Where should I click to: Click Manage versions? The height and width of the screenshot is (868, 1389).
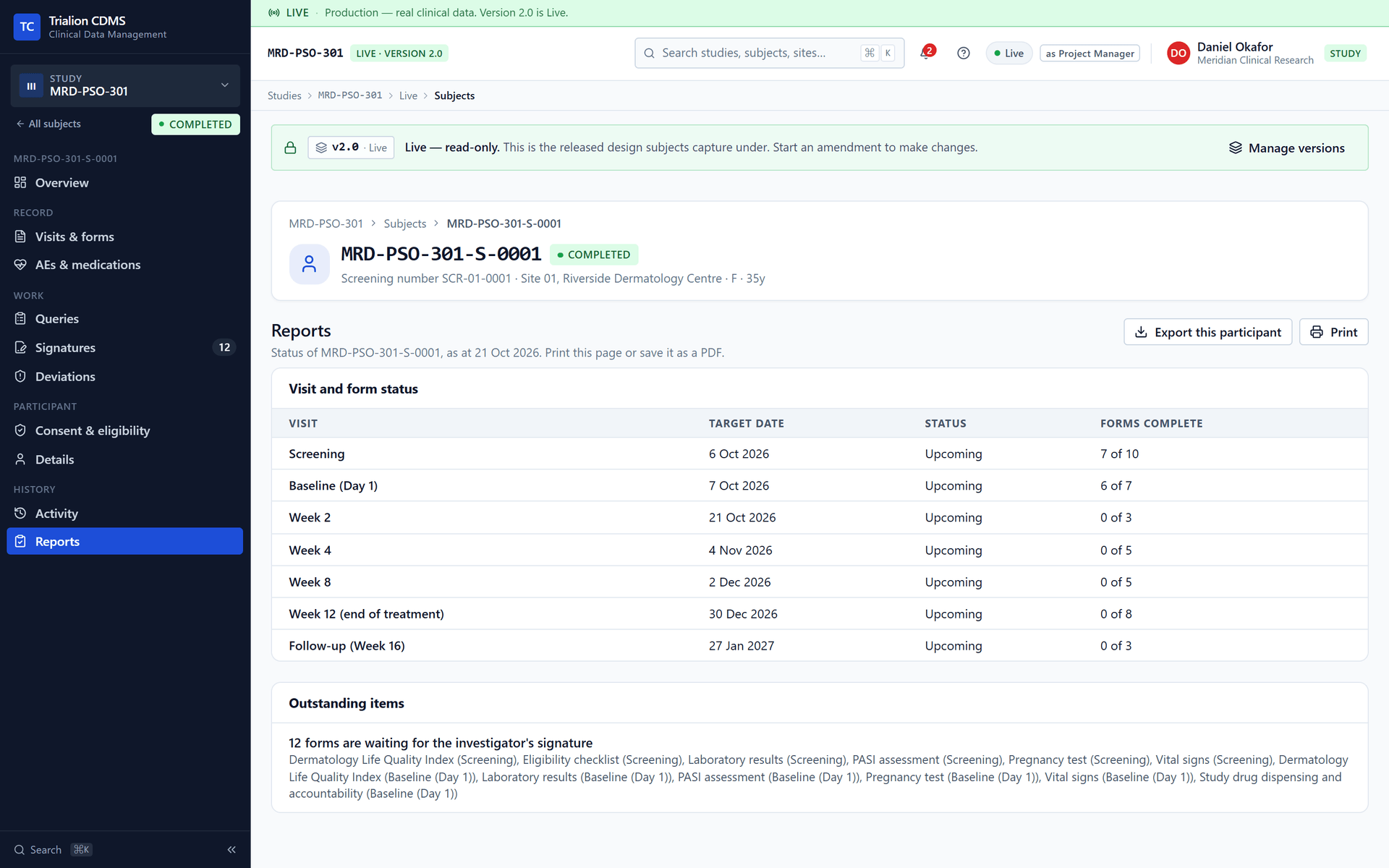coord(1287,148)
